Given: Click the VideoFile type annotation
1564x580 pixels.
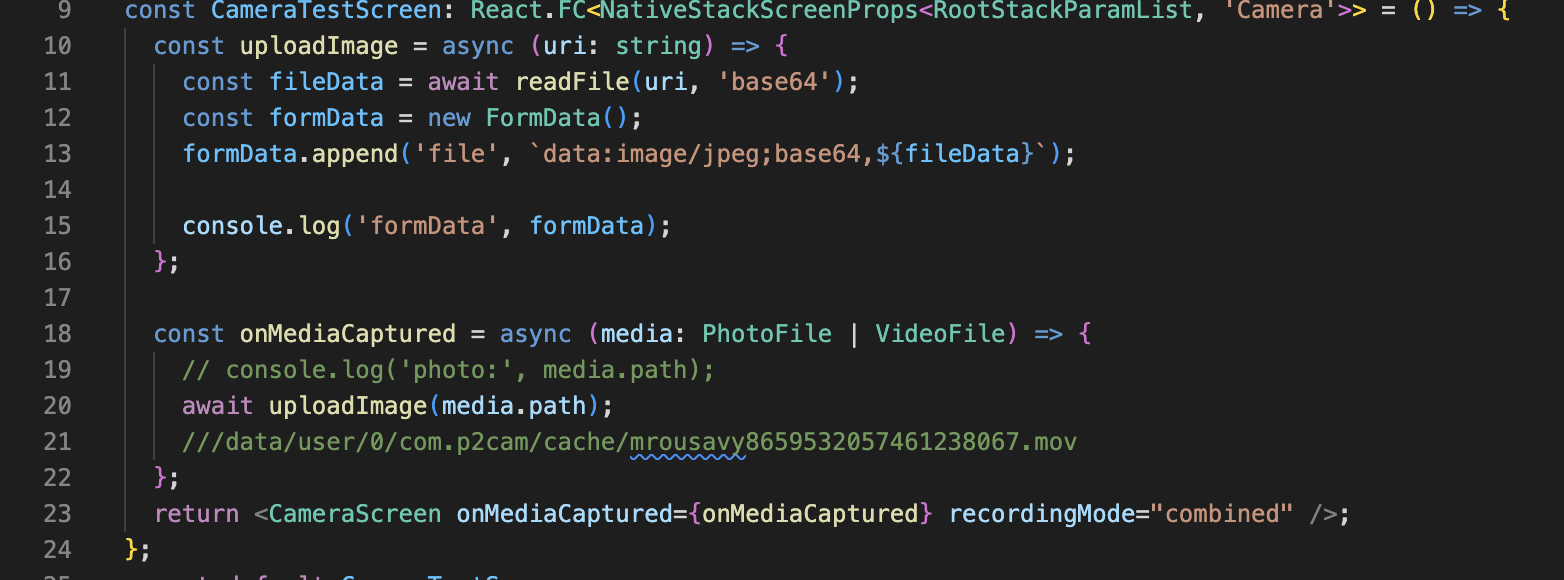Looking at the screenshot, I should [x=940, y=334].
